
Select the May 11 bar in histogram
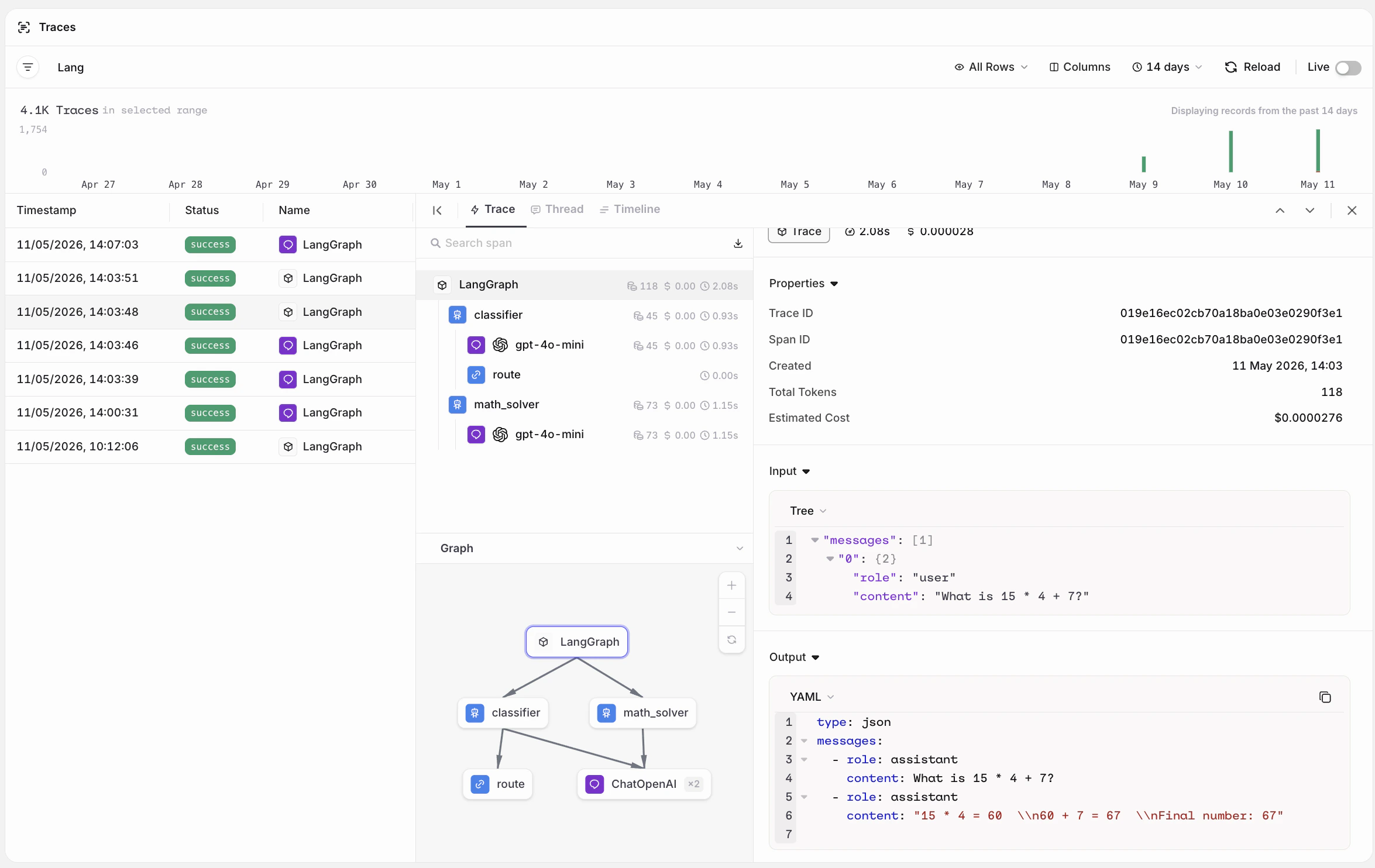coord(1318,151)
